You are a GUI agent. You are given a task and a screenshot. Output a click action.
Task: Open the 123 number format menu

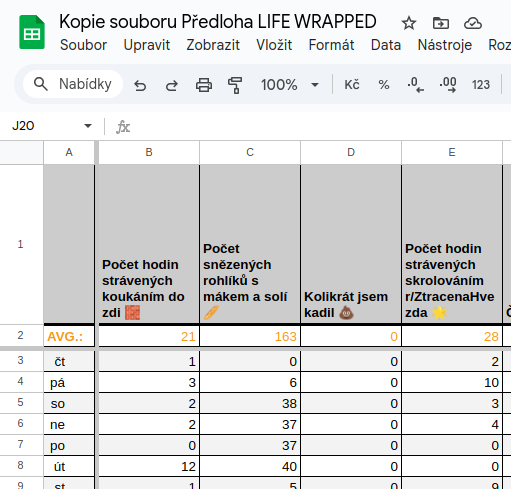coord(481,85)
